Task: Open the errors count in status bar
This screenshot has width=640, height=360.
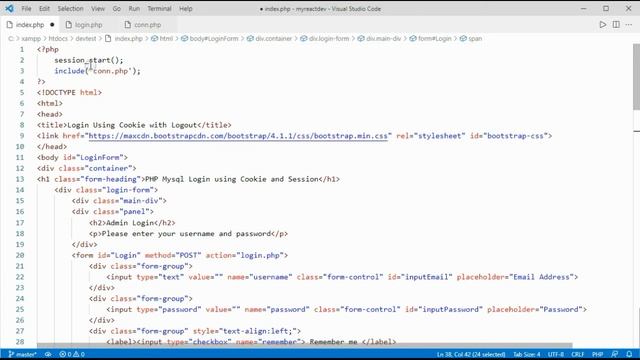Action: pyautogui.click(x=65, y=354)
